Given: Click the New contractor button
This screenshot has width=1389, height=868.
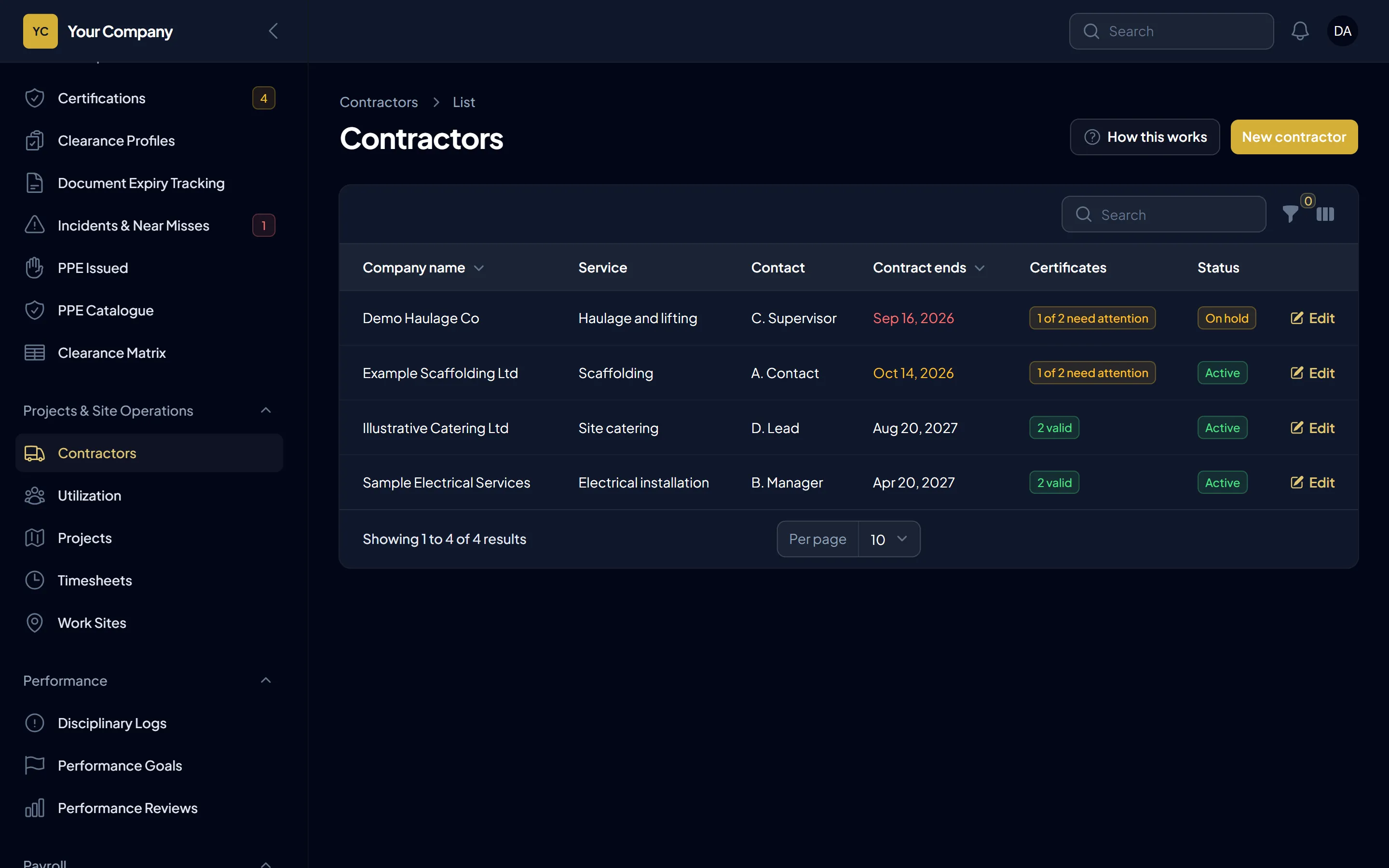Looking at the screenshot, I should point(1294,137).
